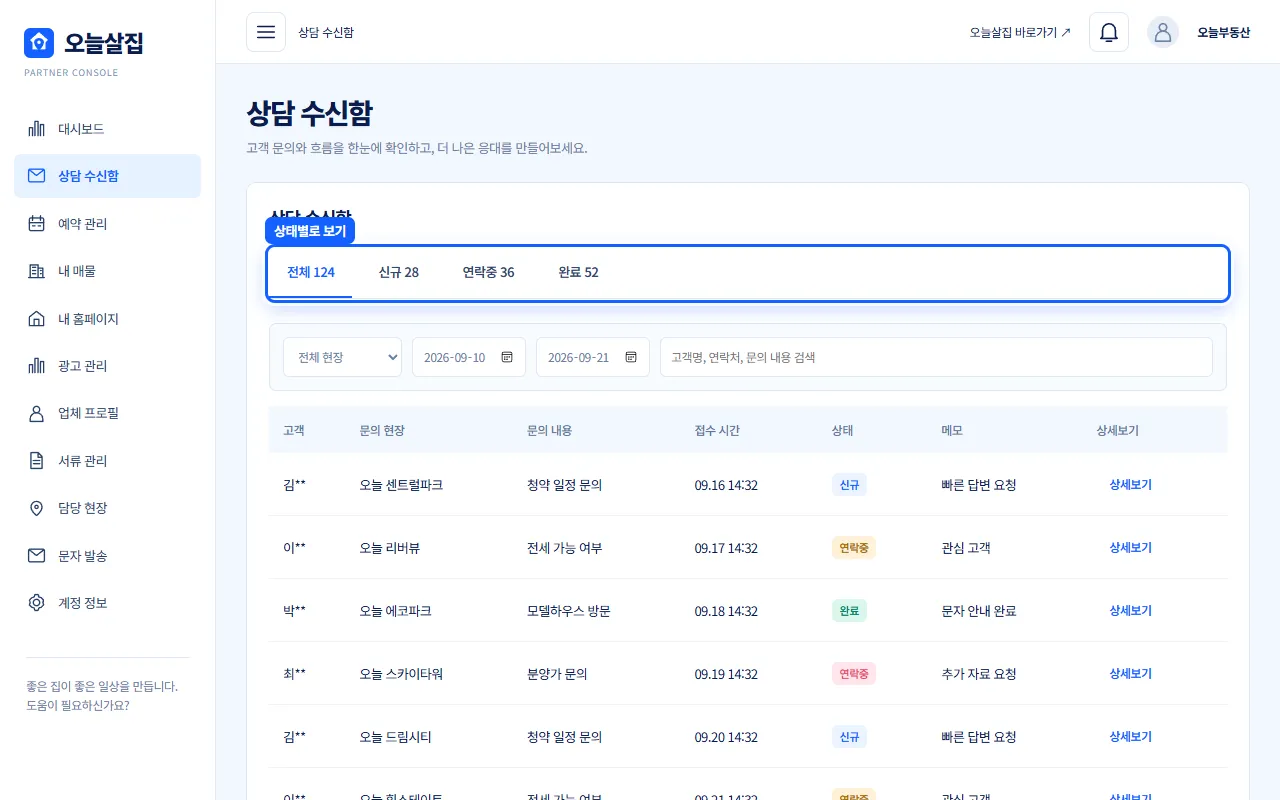Image resolution: width=1280 pixels, height=800 pixels.
Task: Click the 오늘살집 home logo icon
Action: point(39,42)
